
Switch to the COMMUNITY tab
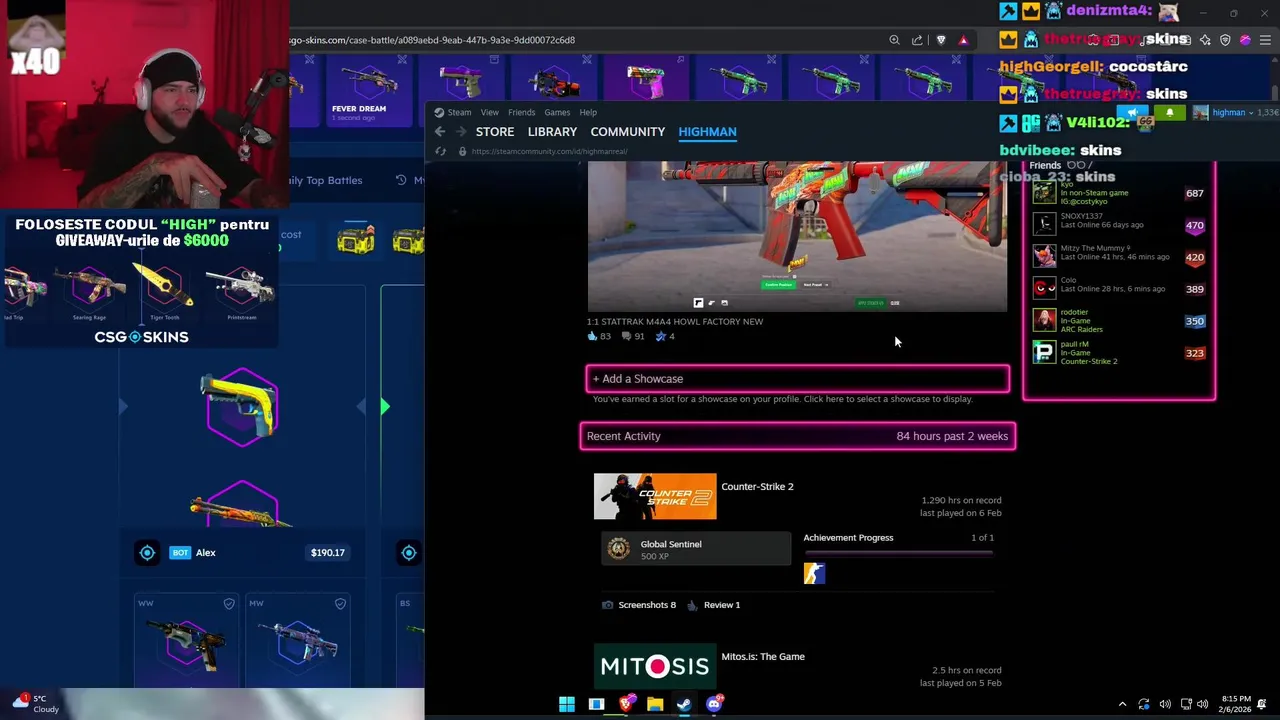(x=628, y=132)
